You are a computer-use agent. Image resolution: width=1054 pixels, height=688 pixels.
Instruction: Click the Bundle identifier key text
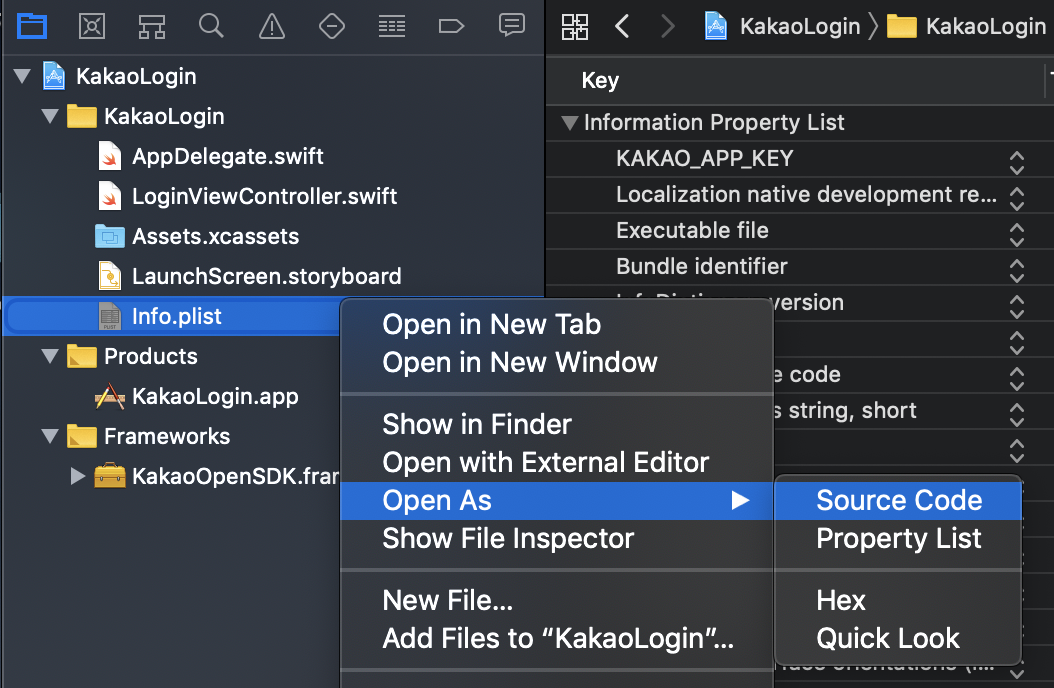click(701, 267)
